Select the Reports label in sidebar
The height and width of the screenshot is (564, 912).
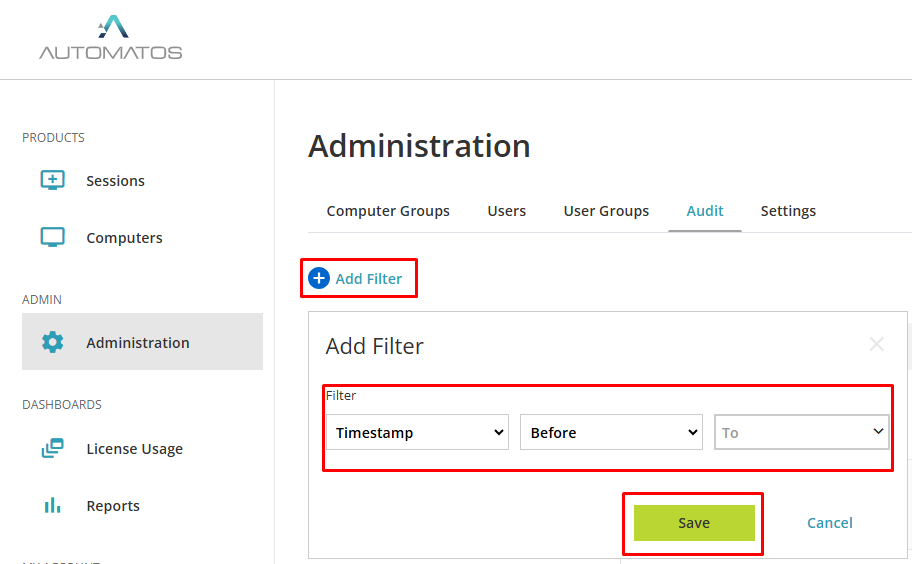point(113,506)
